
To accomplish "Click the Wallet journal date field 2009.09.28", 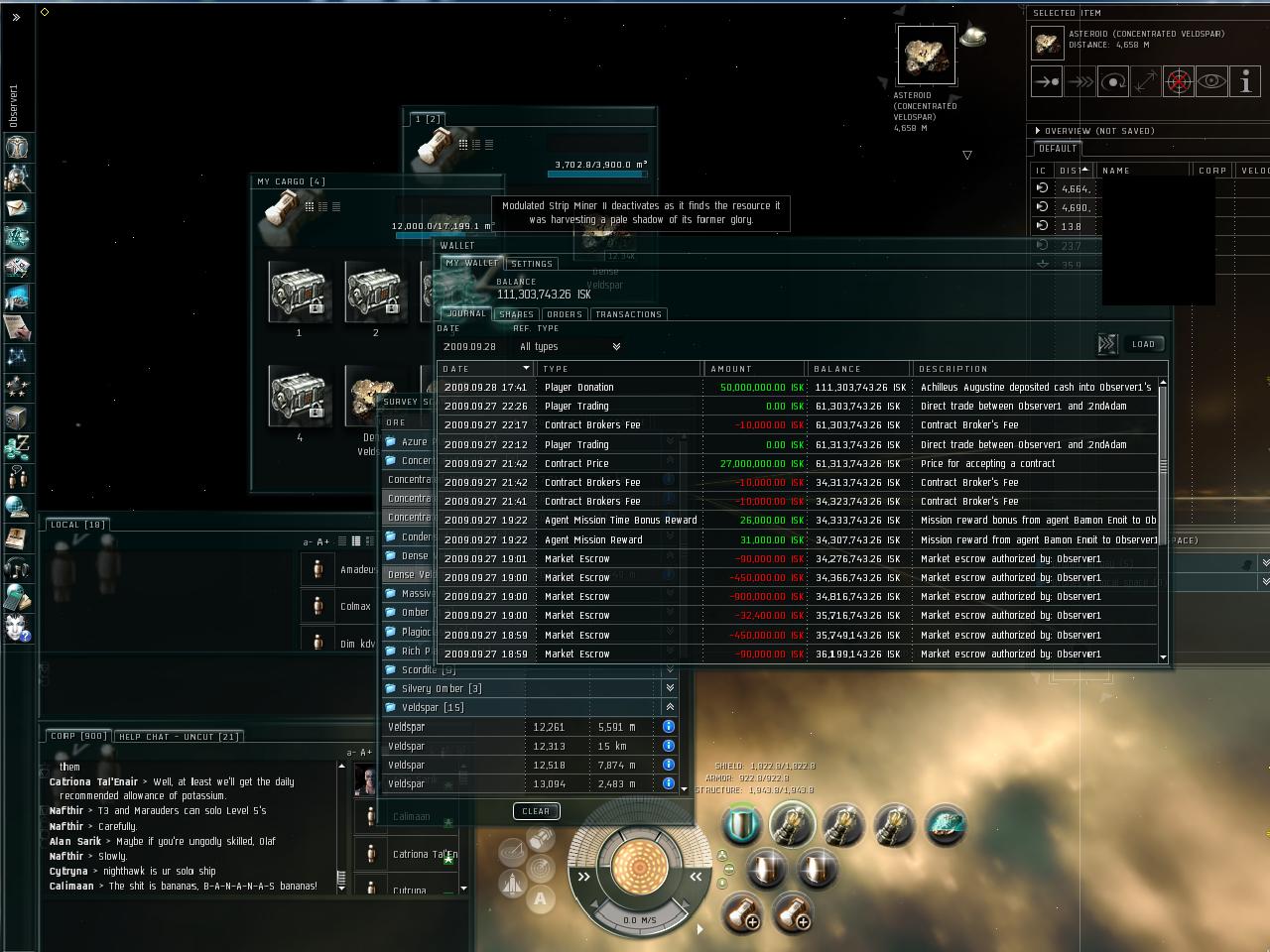I will coord(471,346).
